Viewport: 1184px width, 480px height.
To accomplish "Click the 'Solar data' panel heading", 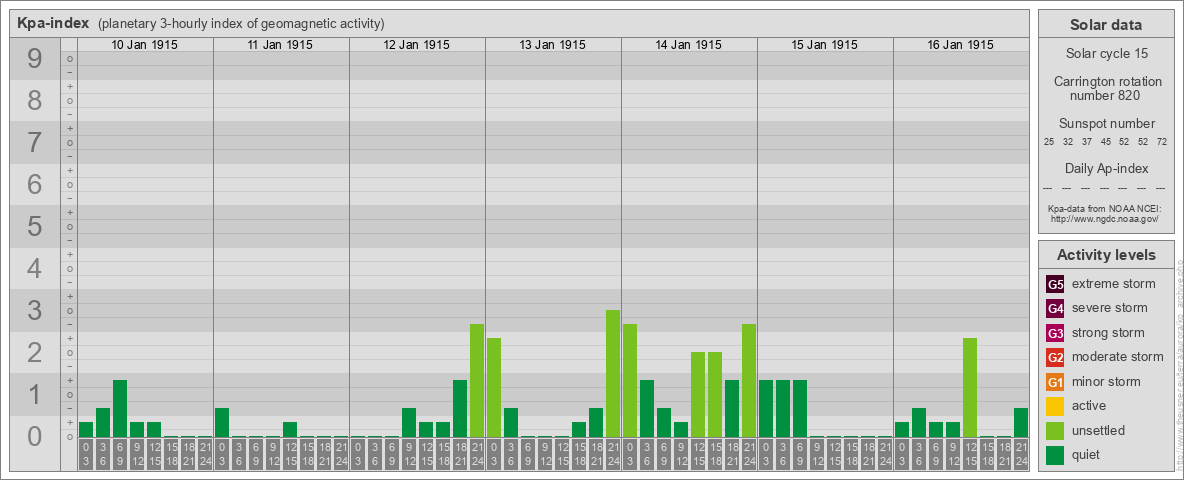I will coord(1105,25).
